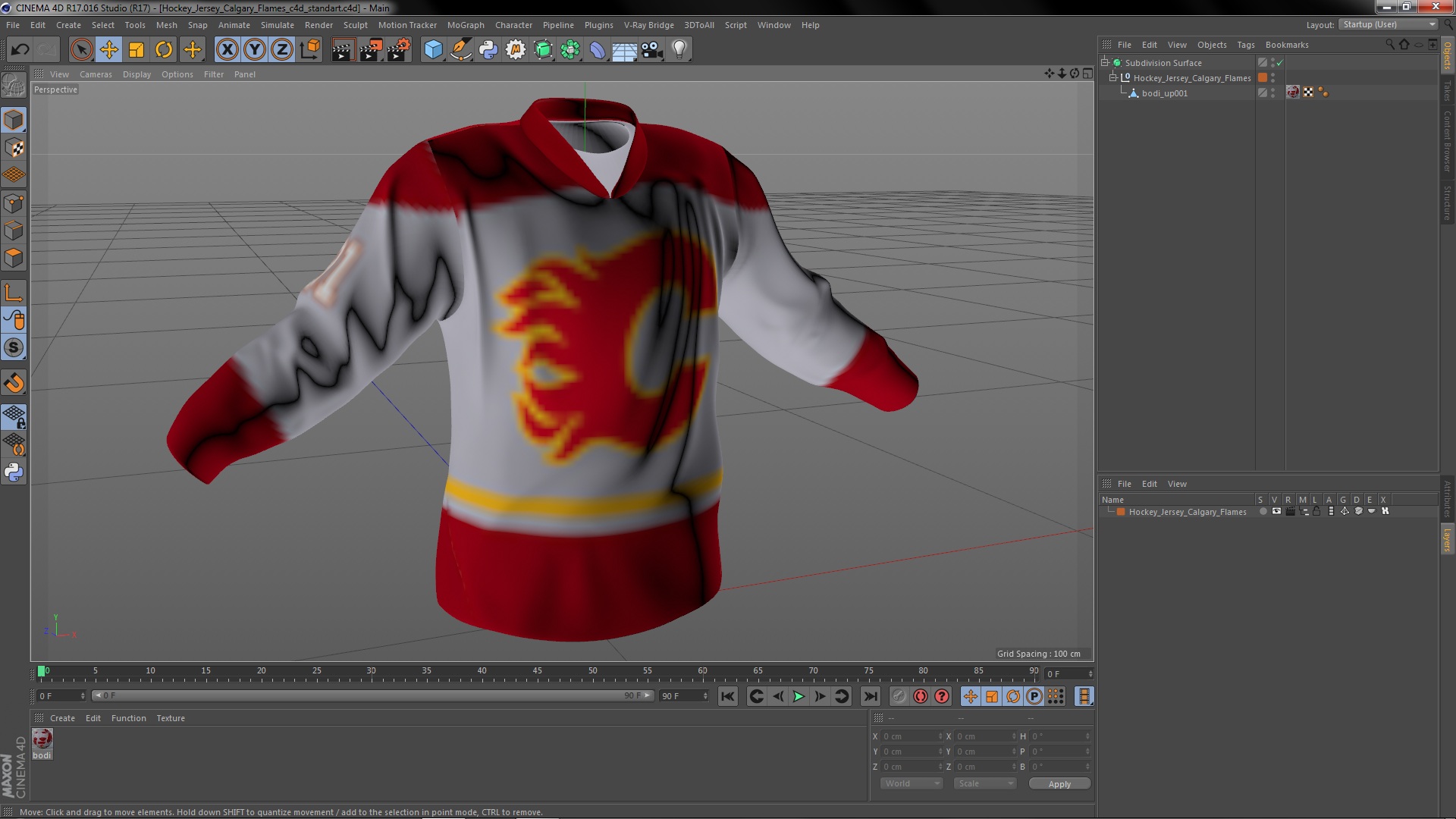This screenshot has height=819, width=1456.
Task: Add a Cube primitive object
Action: pos(433,50)
